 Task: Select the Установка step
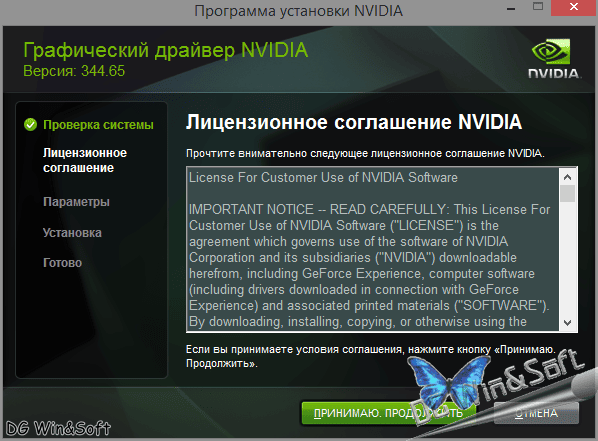[x=72, y=232]
